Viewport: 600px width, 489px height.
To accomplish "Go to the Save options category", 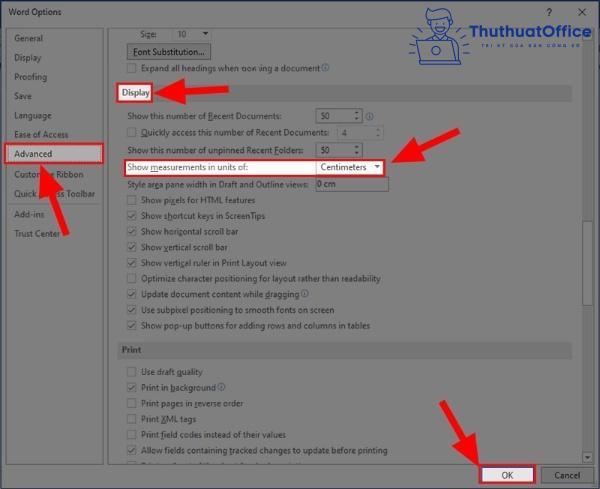I will 23,96.
